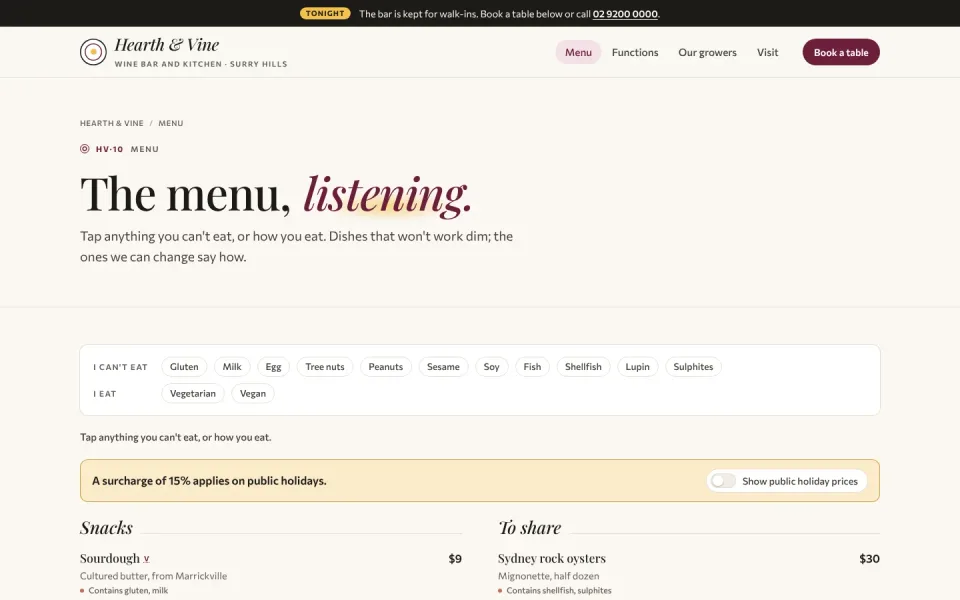Click the TONIGHT badge in top banner
960x600 pixels.
click(325, 13)
